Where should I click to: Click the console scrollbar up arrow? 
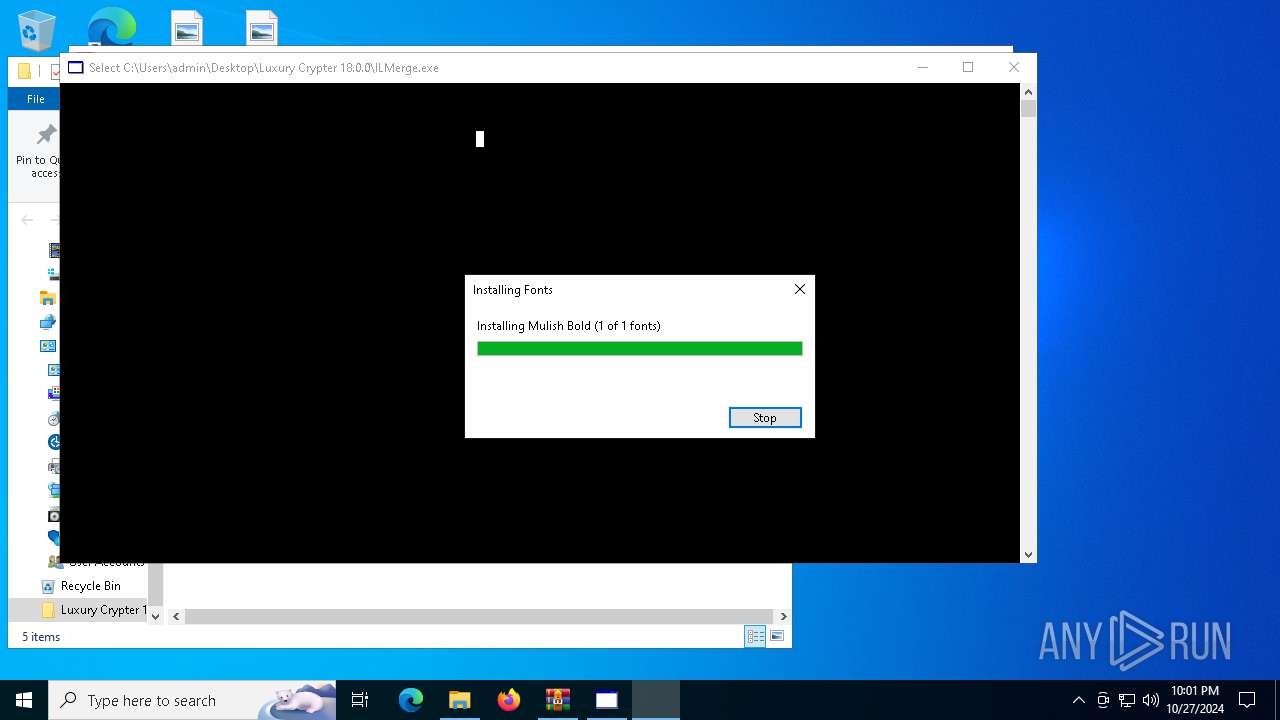pyautogui.click(x=1028, y=92)
